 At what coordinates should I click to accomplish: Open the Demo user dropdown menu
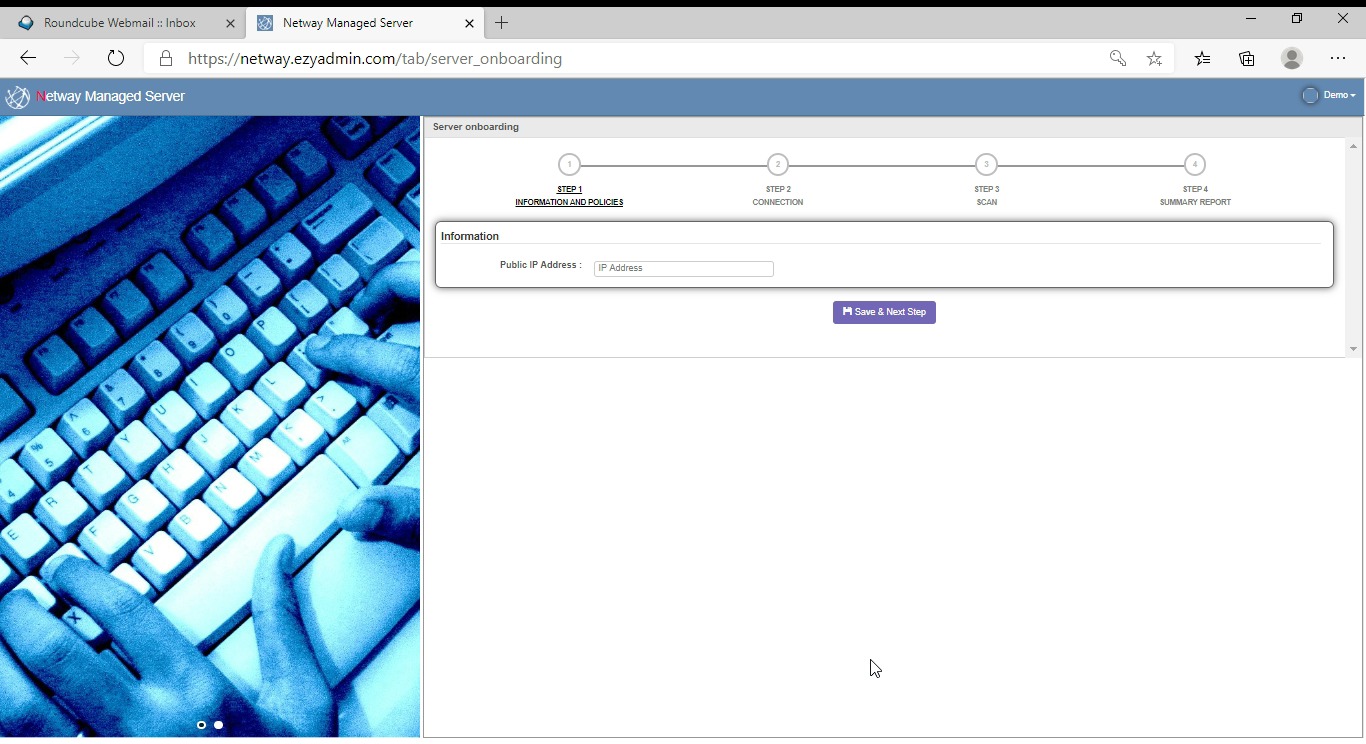tap(1339, 96)
